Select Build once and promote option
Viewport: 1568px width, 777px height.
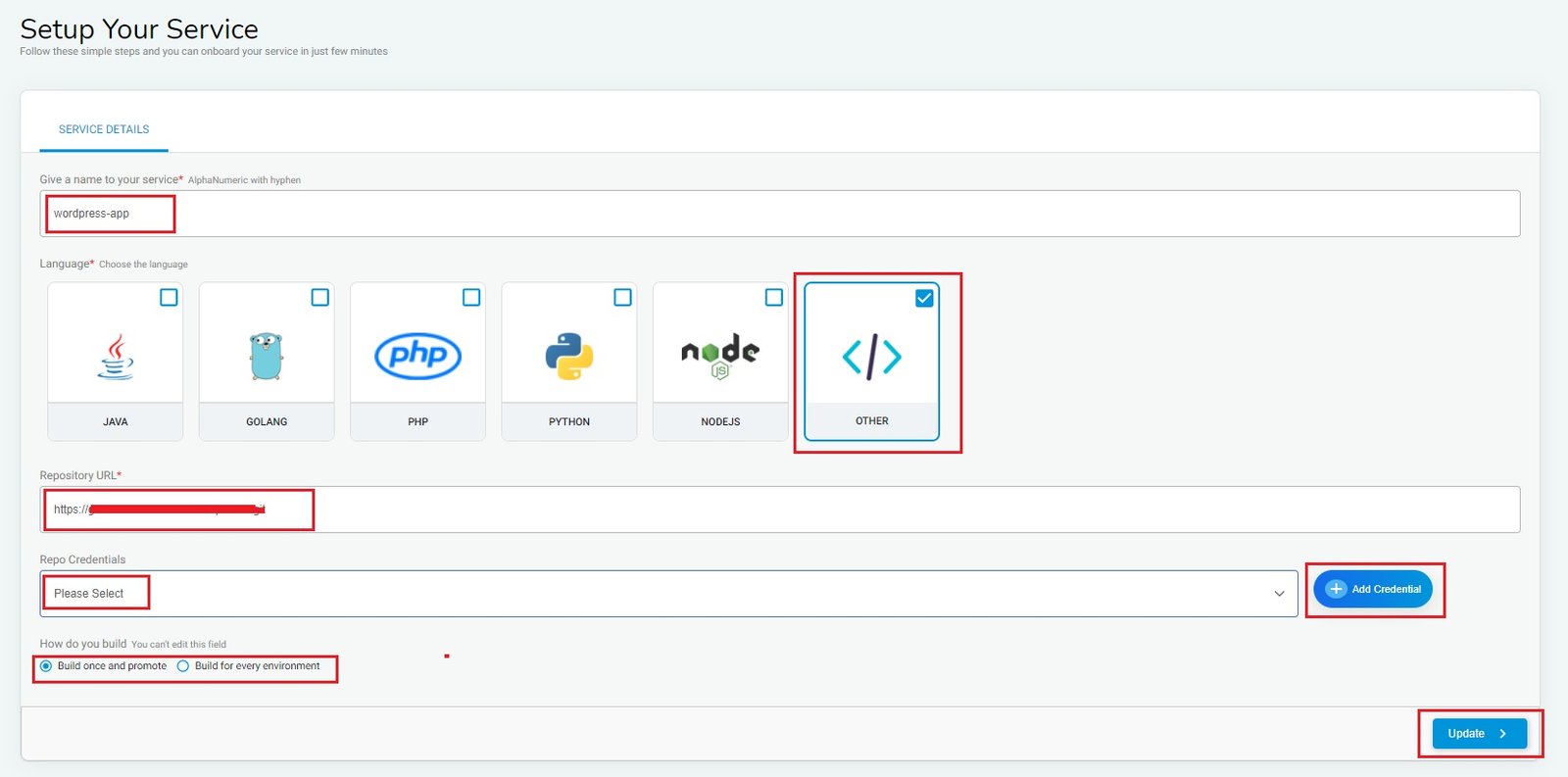[x=46, y=666]
